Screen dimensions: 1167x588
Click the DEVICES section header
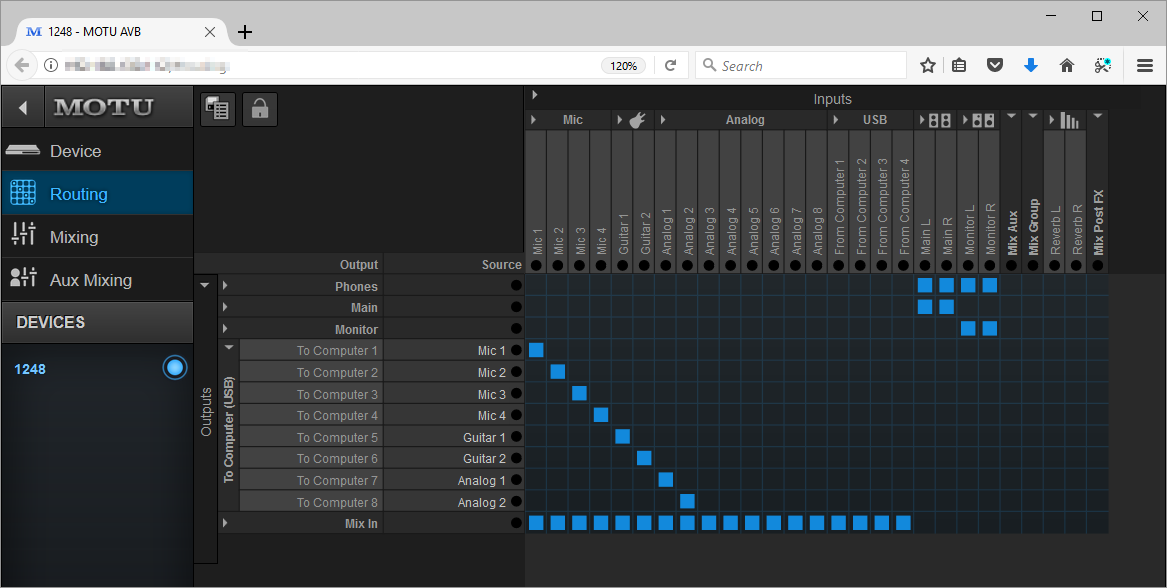[97, 322]
